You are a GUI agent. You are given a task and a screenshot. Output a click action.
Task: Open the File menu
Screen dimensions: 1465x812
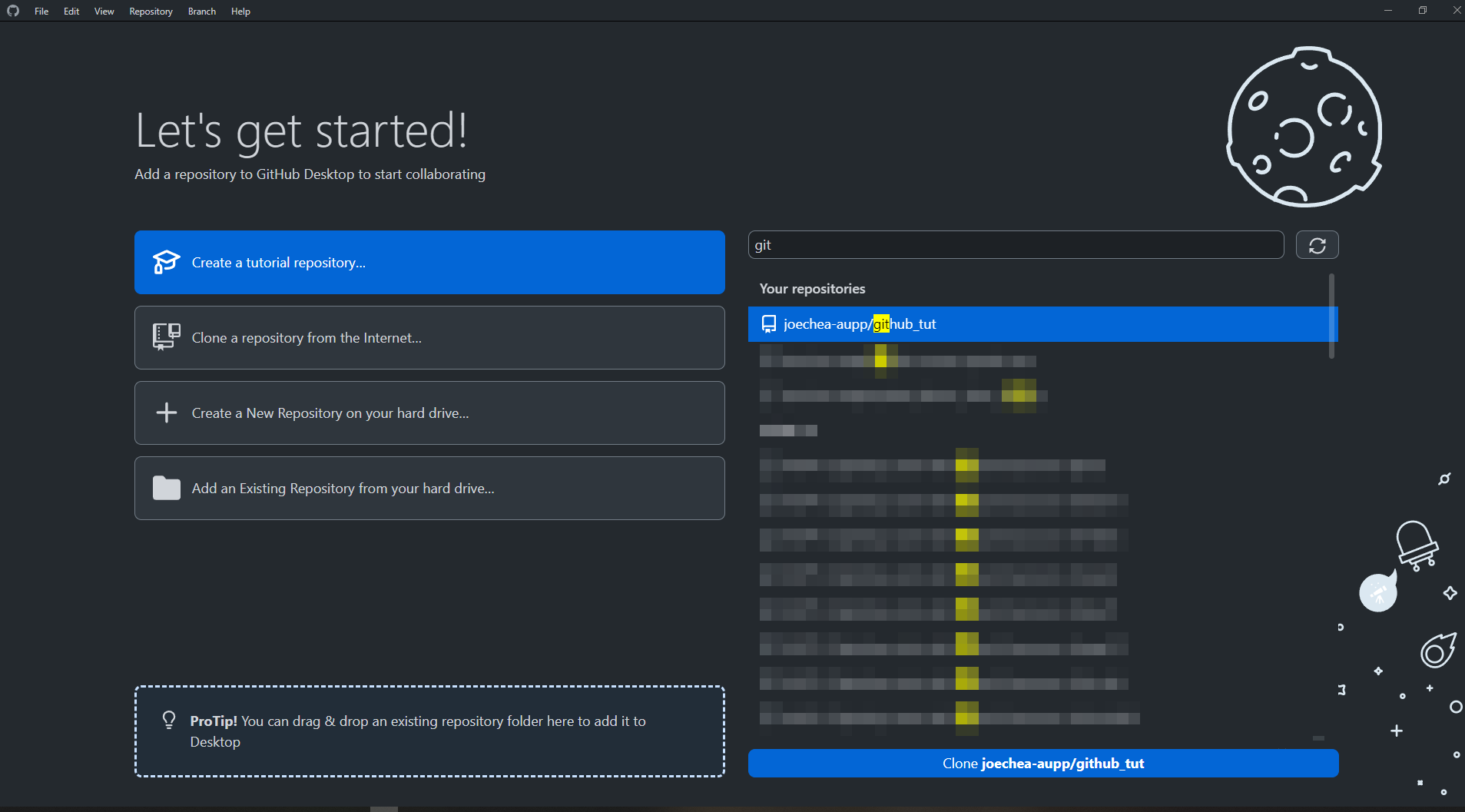[41, 11]
